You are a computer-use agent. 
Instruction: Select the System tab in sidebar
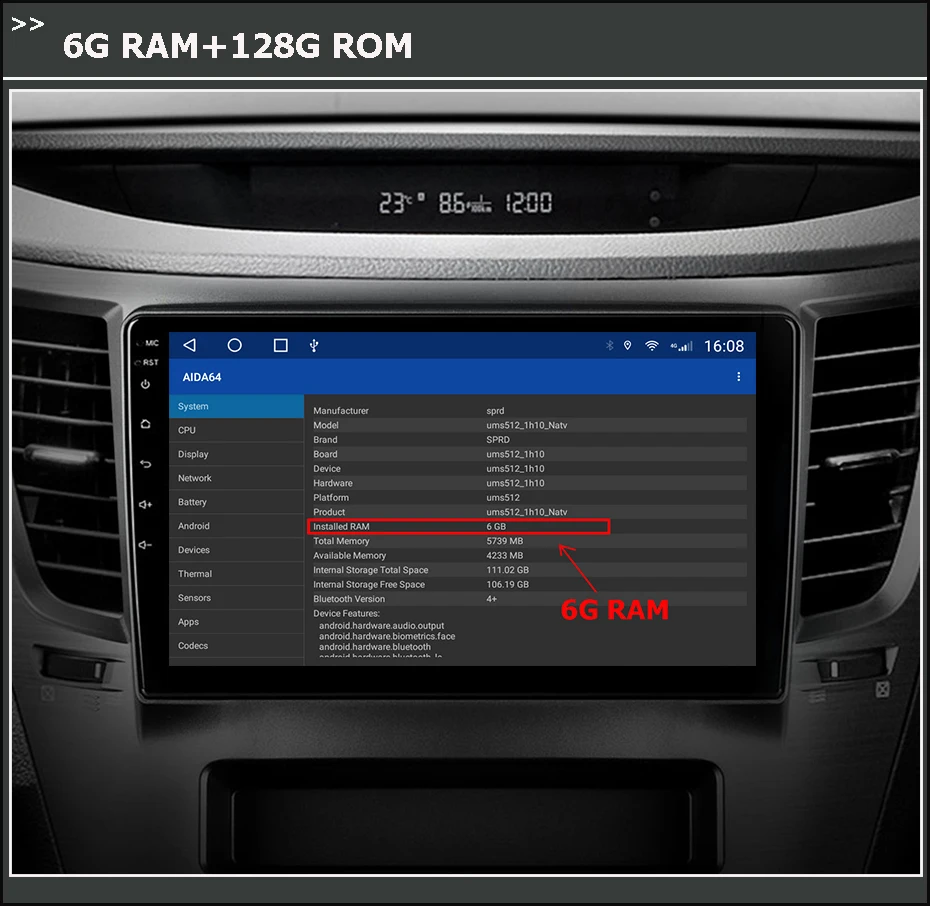(x=236, y=406)
